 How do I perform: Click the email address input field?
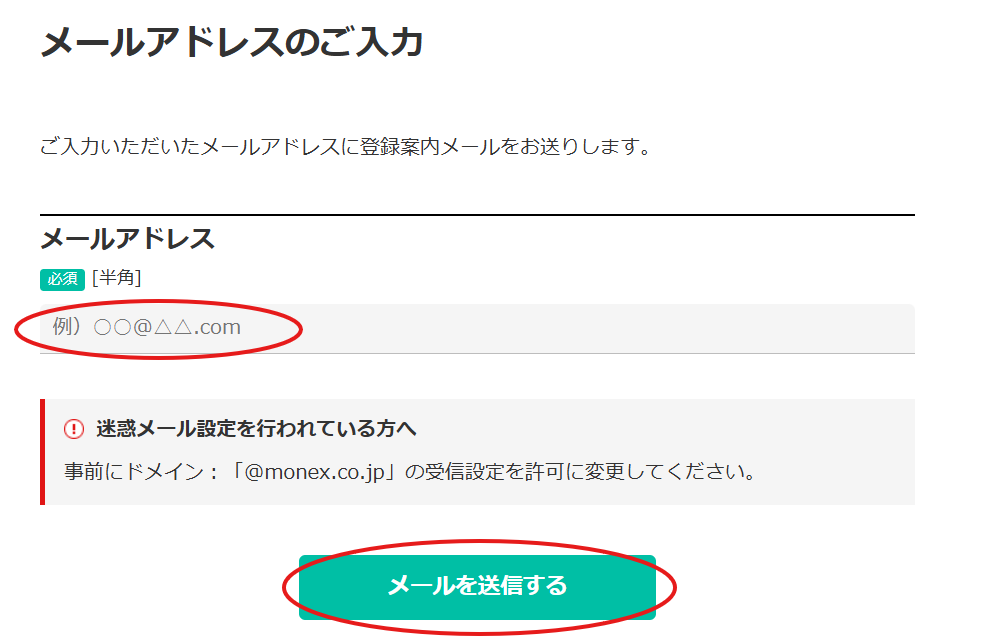coord(477,328)
